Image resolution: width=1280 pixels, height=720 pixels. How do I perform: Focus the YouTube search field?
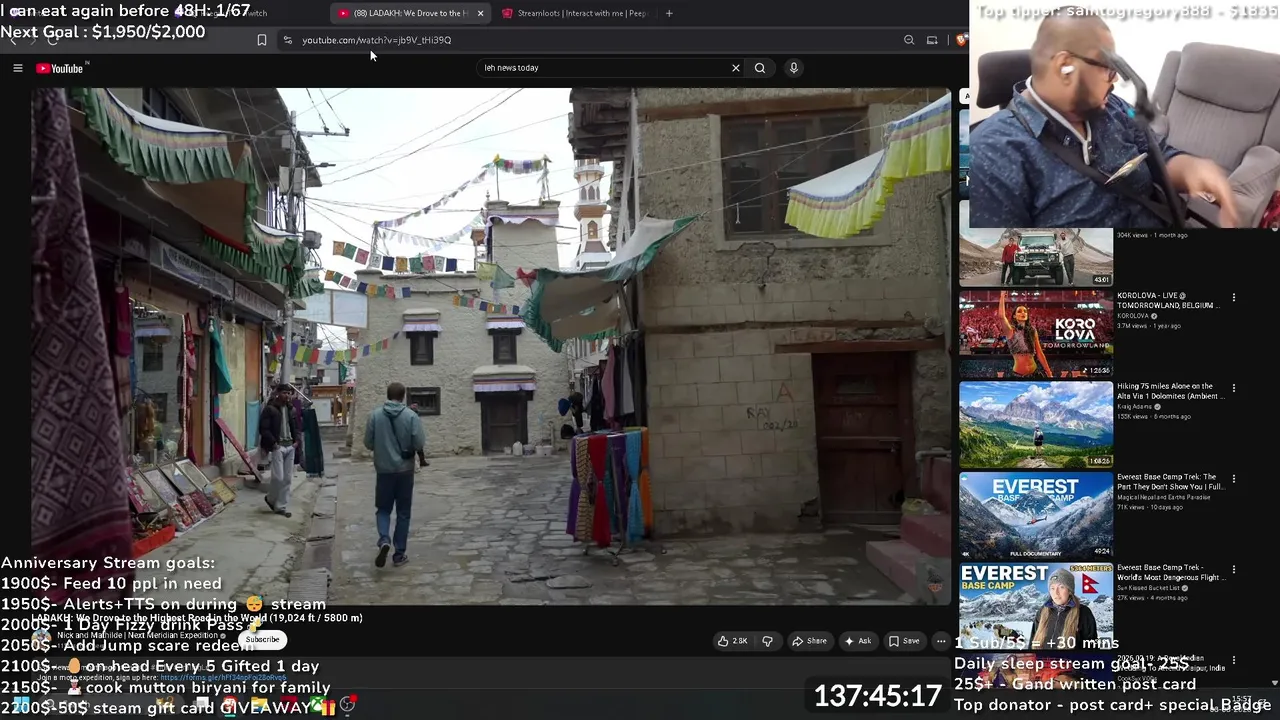(605, 68)
